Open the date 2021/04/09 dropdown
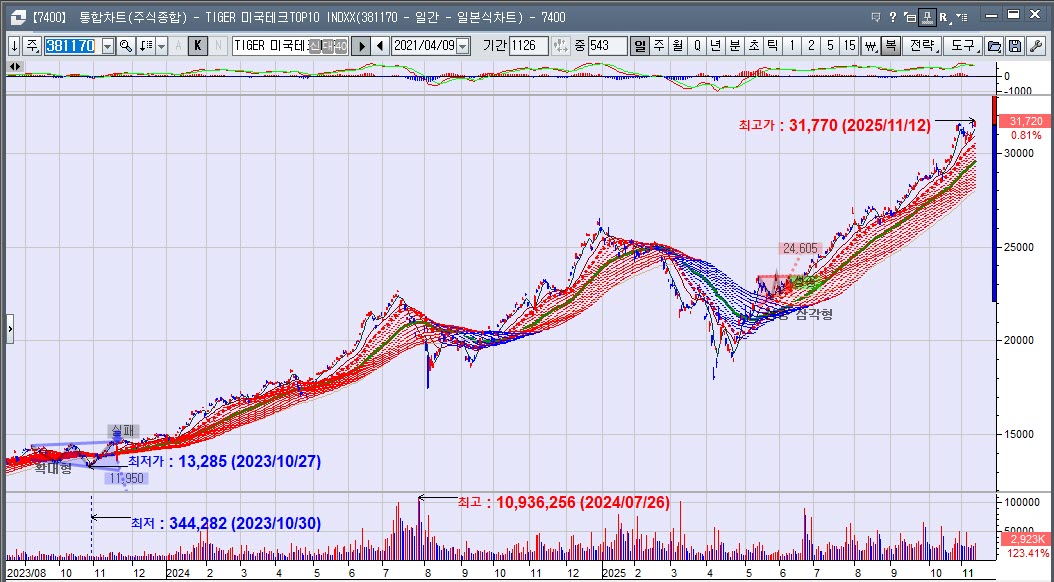This screenshot has height=582, width=1054. click(463, 46)
